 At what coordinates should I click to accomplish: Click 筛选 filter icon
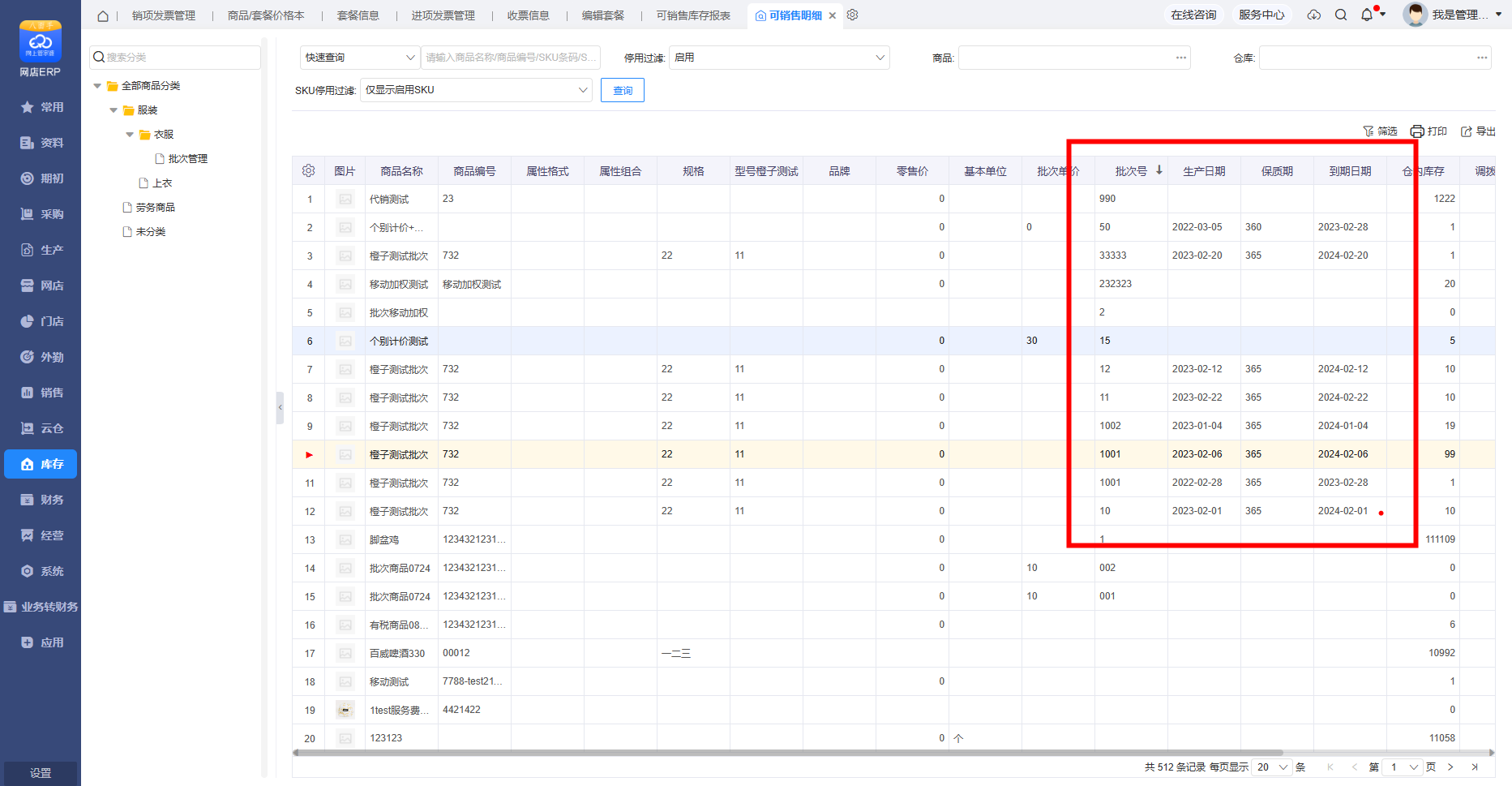(x=1380, y=131)
